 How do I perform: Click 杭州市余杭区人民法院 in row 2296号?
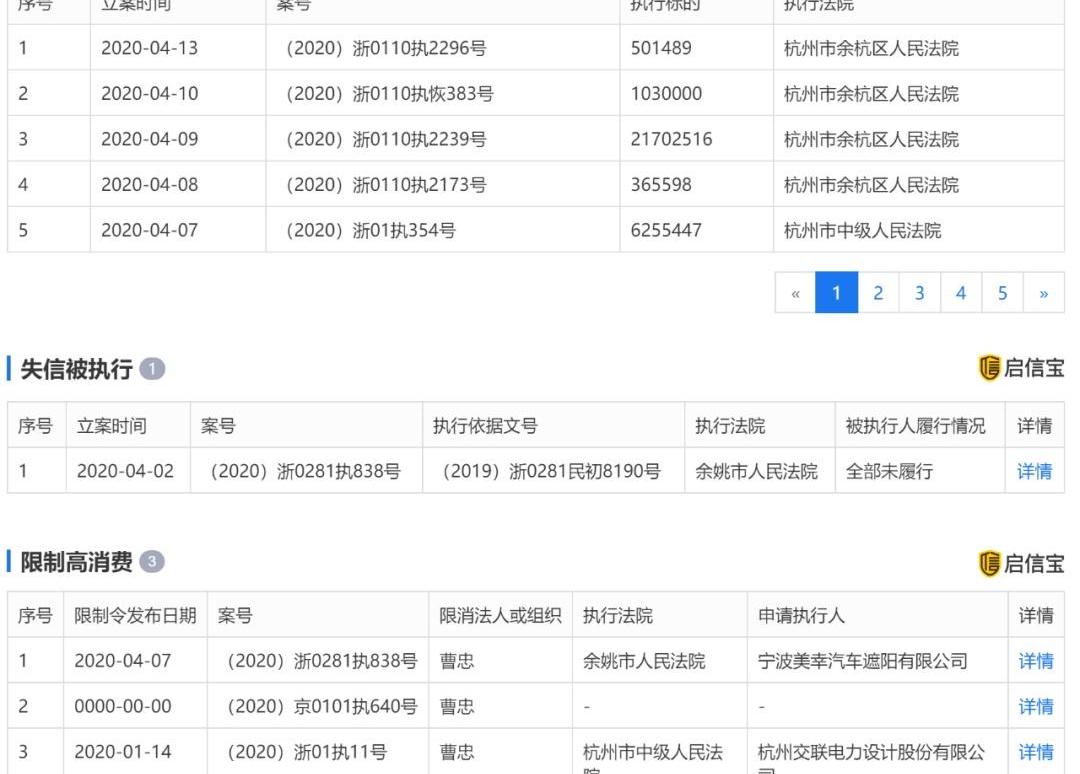(x=871, y=48)
